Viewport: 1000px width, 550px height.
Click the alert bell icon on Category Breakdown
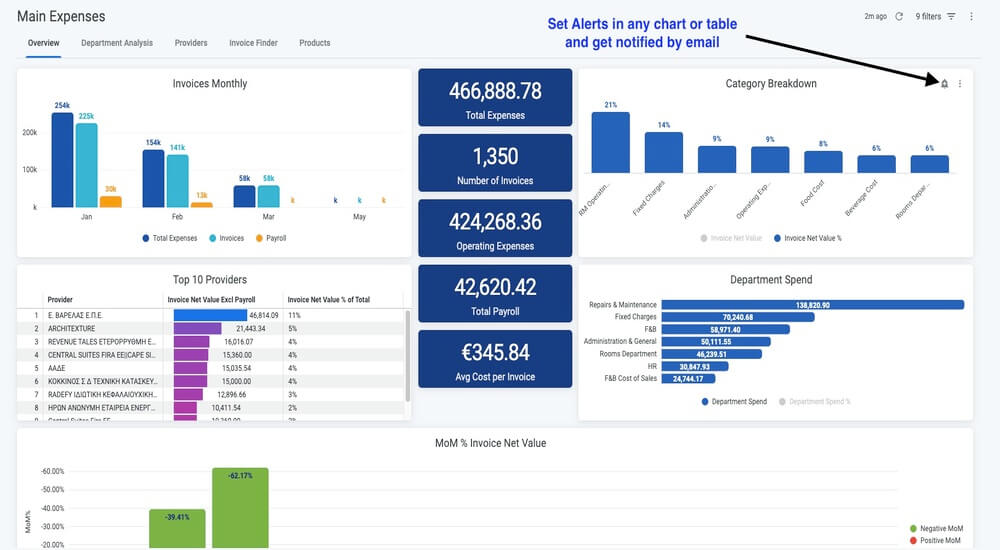click(x=944, y=84)
